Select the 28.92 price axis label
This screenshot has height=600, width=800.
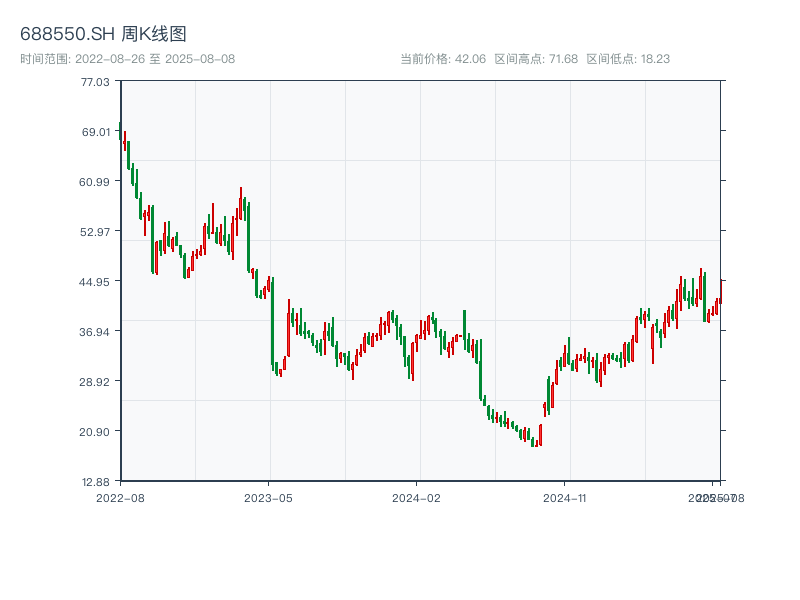click(x=96, y=382)
